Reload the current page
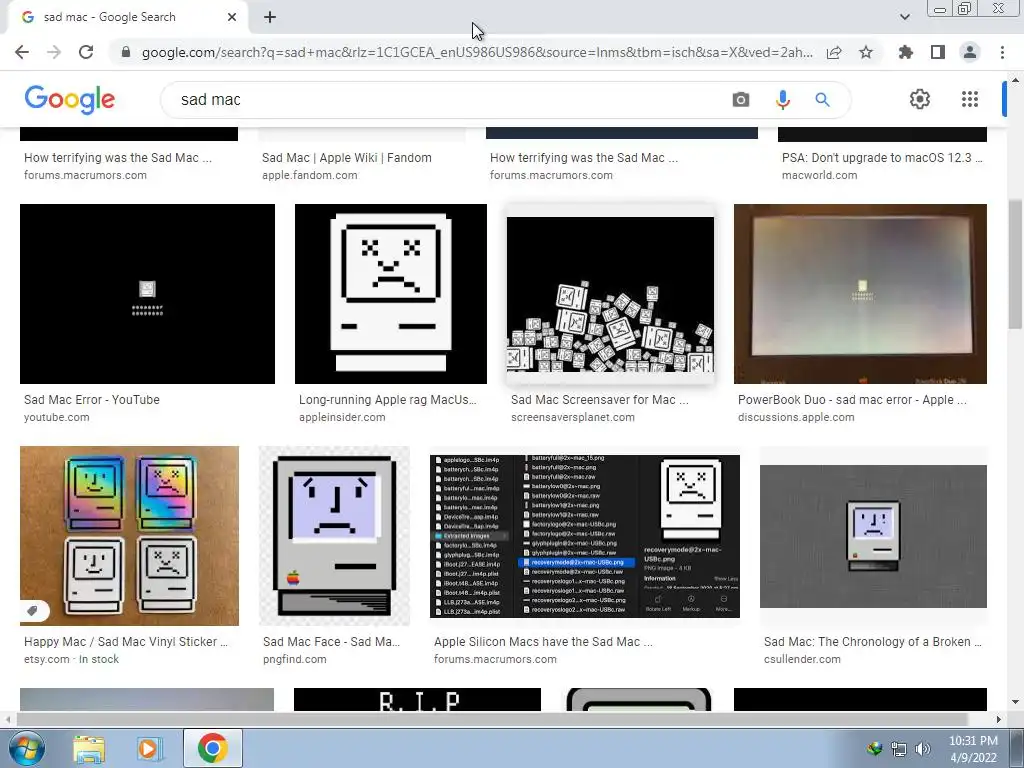Screen dimensions: 1024x768 [x=86, y=52]
